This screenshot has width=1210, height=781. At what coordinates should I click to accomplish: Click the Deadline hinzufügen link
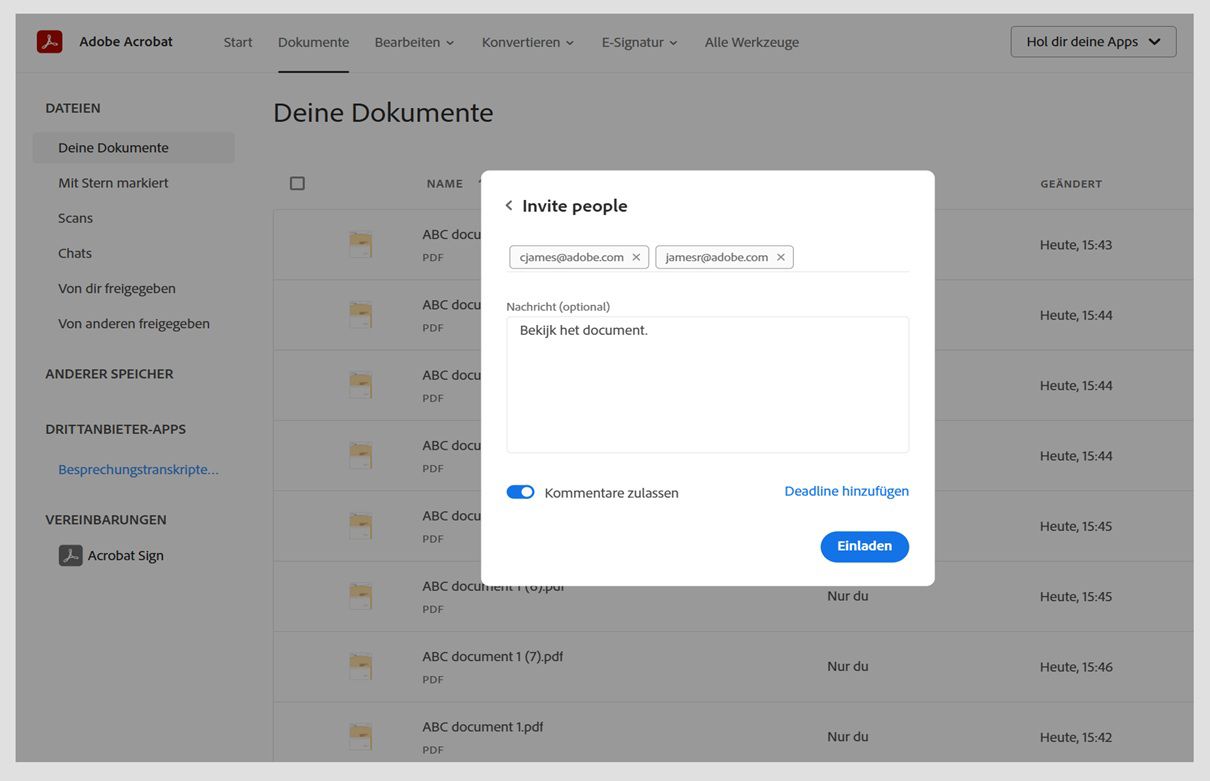click(846, 491)
